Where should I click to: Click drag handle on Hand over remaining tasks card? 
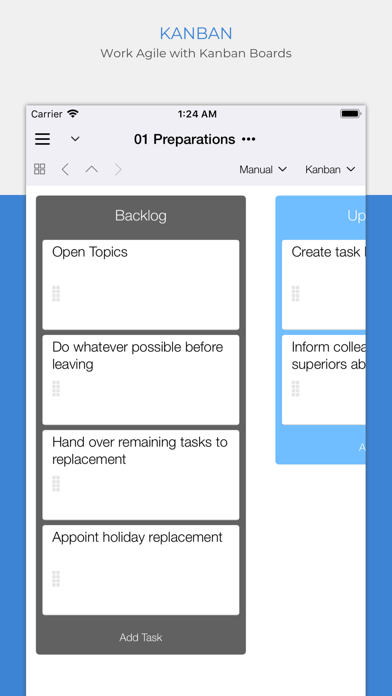click(x=56, y=483)
